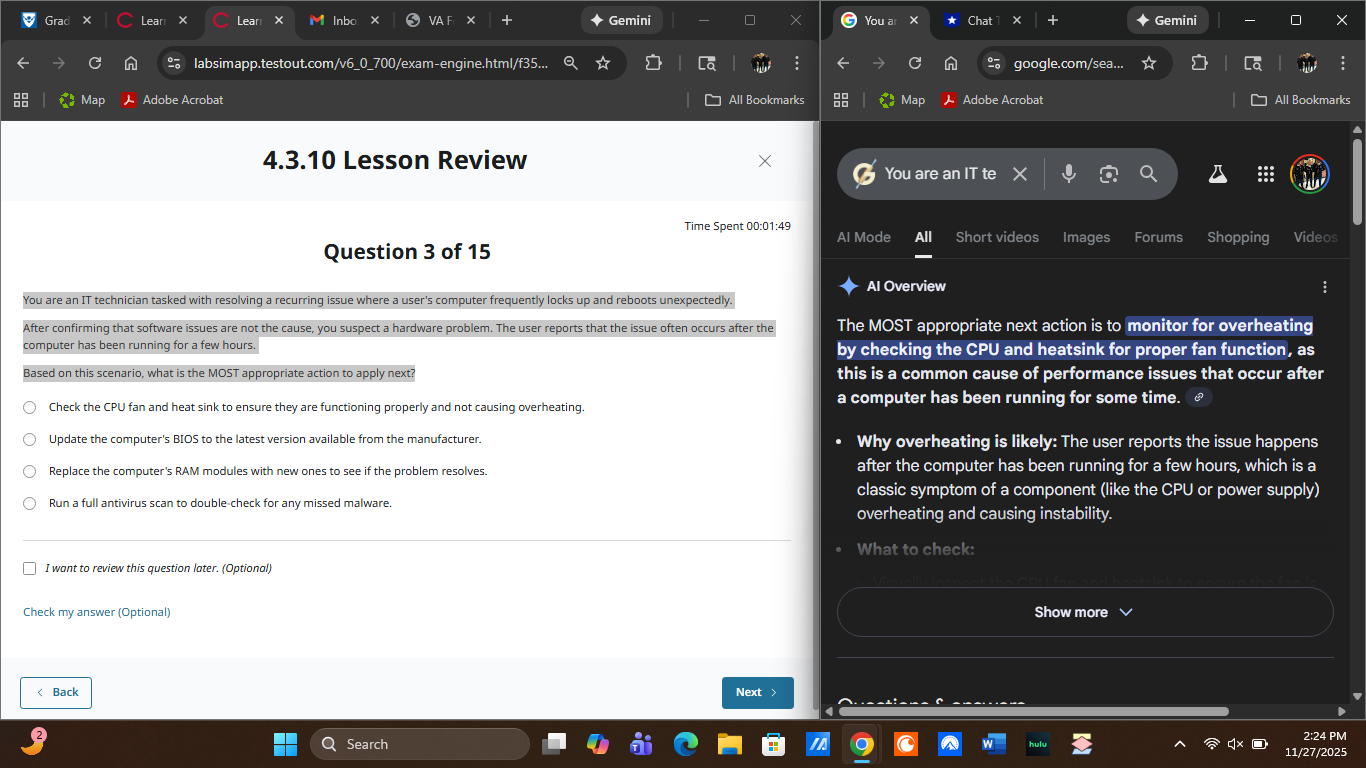The width and height of the screenshot is (1366, 768).
Task: Open the Map bookmark in the TestOut window
Action: click(82, 100)
